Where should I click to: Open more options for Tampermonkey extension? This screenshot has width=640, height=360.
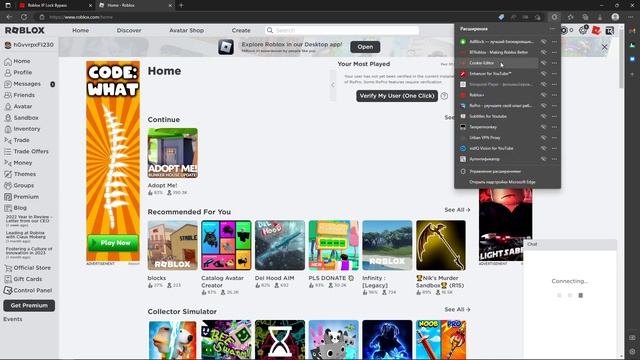554,127
